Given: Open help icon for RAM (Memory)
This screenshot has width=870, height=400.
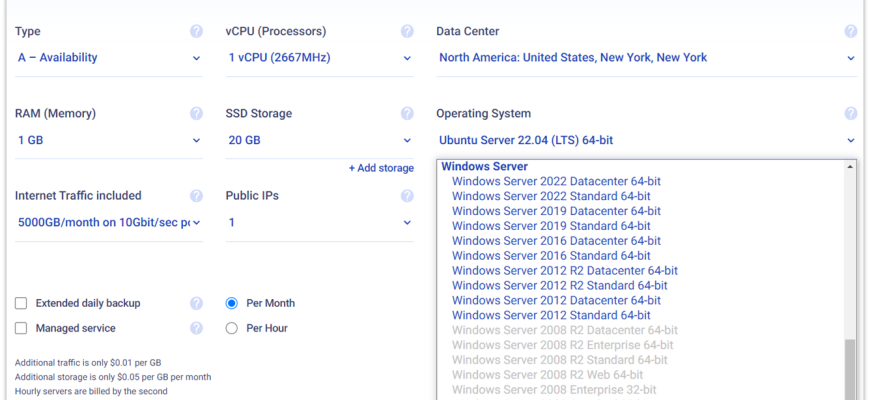Looking at the screenshot, I should click(x=196, y=114).
